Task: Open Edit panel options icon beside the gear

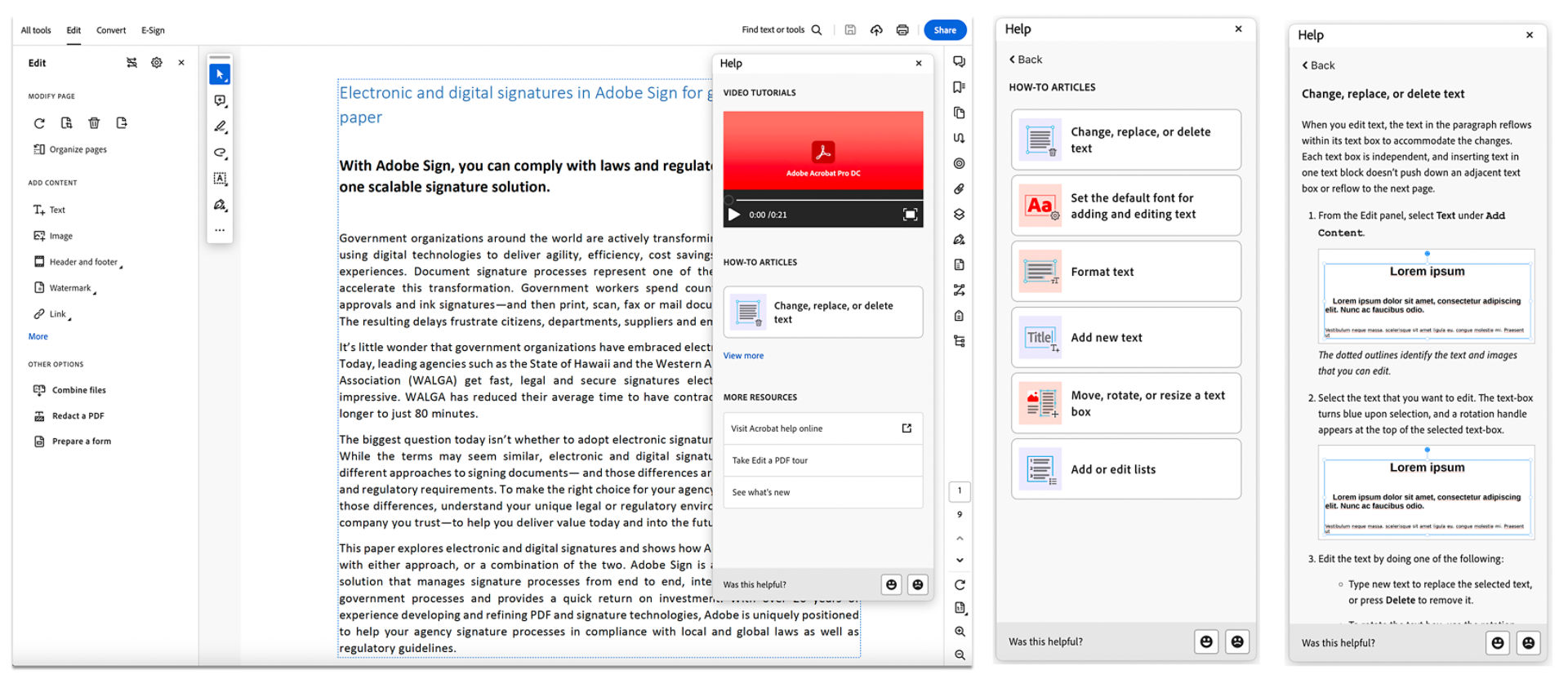Action: pyautogui.click(x=131, y=63)
